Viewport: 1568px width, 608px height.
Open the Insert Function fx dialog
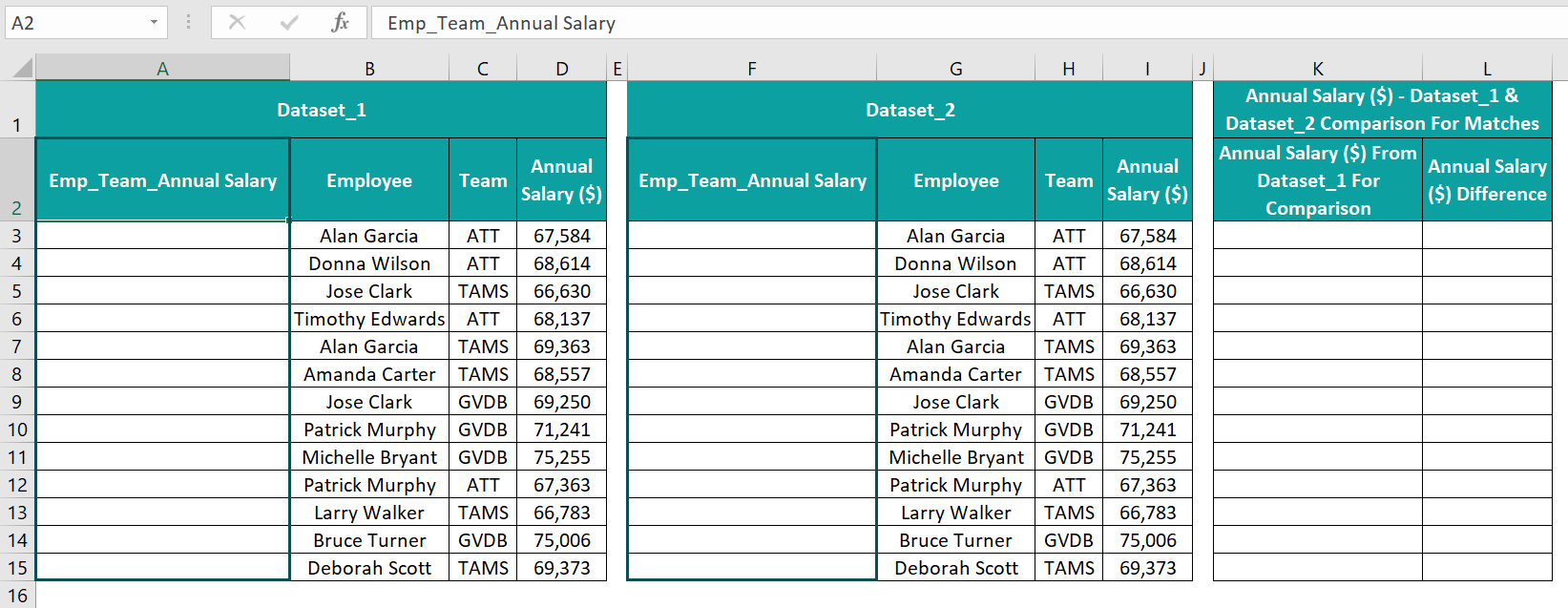tap(340, 22)
